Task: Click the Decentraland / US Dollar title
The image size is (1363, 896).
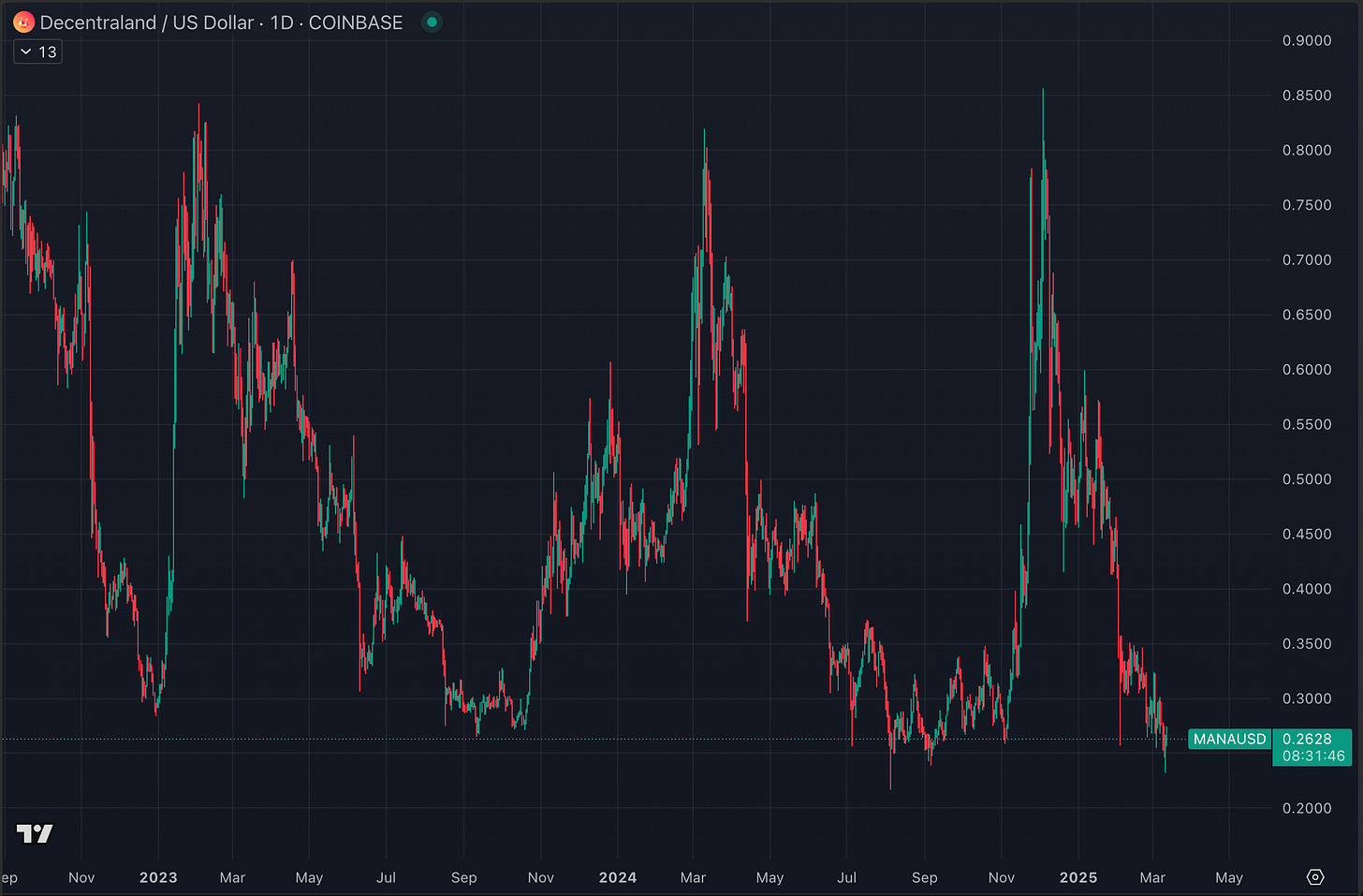Action: (x=147, y=22)
